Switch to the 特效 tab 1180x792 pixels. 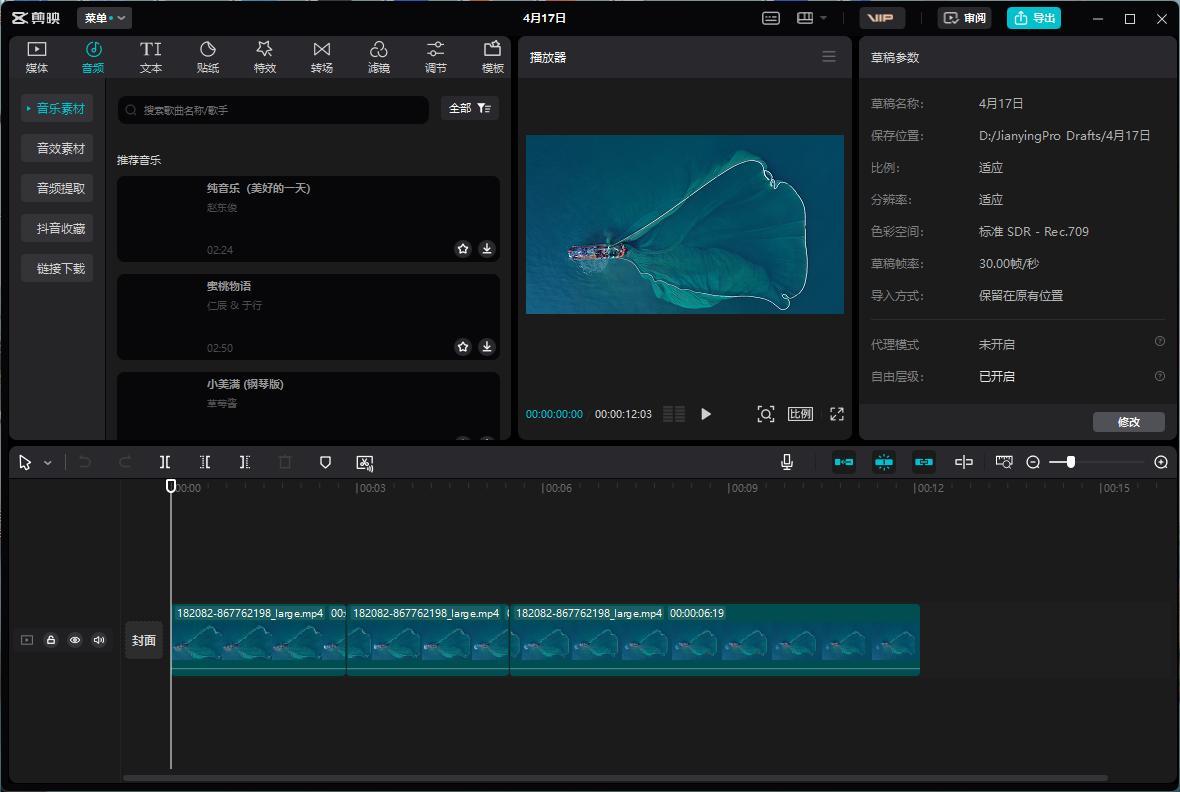pyautogui.click(x=264, y=57)
